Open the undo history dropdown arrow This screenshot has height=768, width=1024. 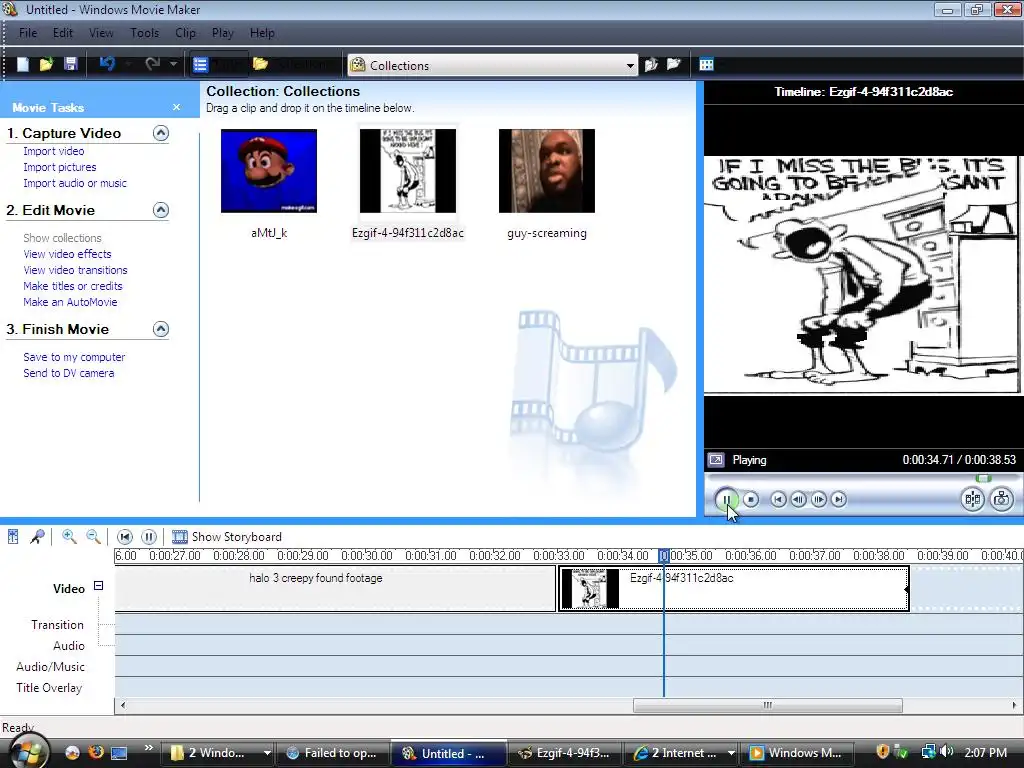(128, 64)
